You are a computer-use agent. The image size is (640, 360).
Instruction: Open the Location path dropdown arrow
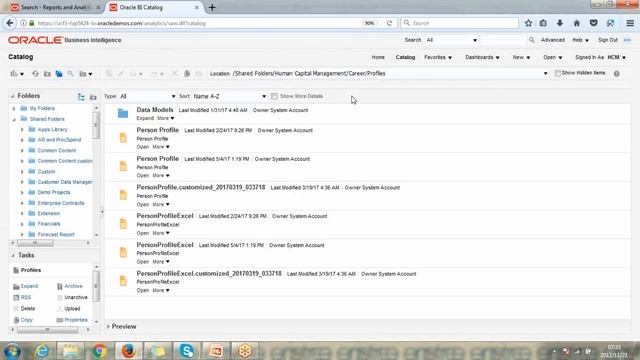point(545,73)
